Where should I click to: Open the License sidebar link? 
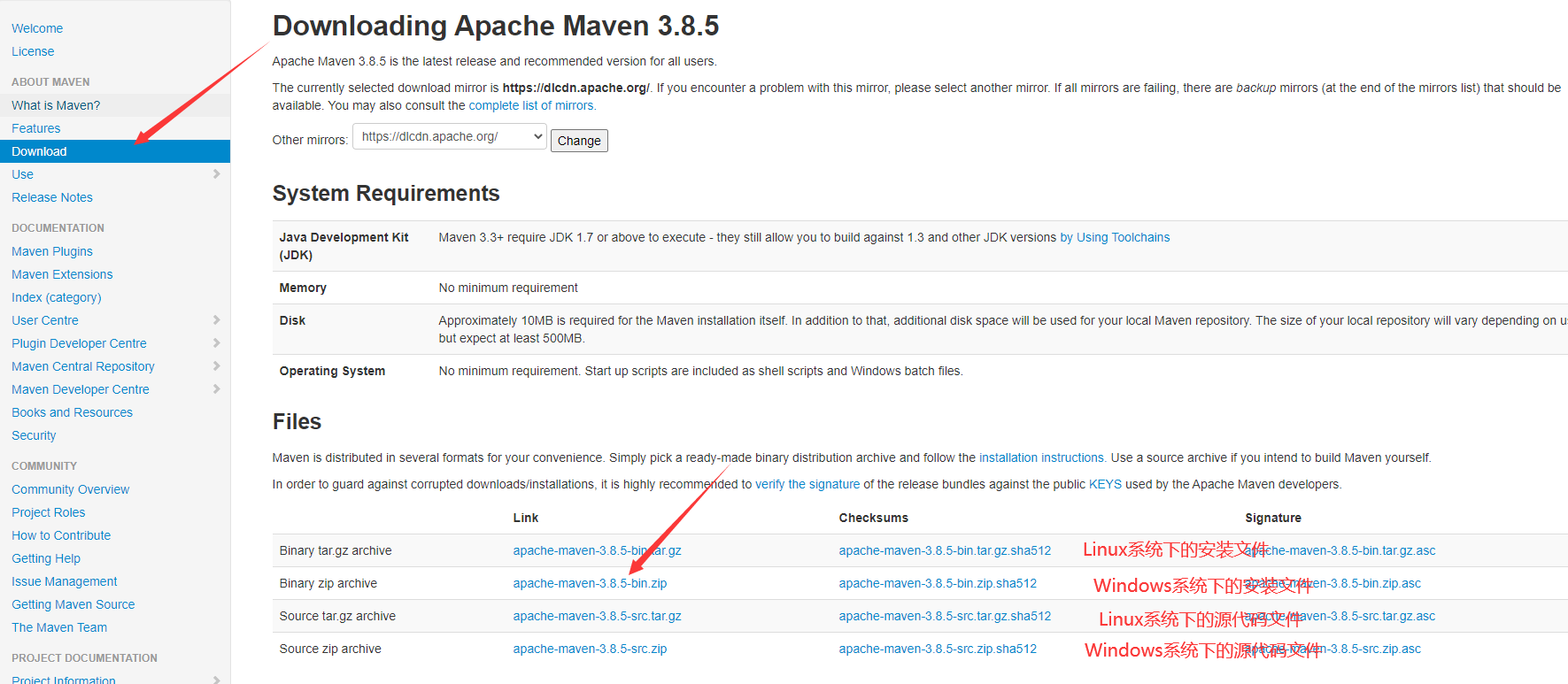point(33,51)
